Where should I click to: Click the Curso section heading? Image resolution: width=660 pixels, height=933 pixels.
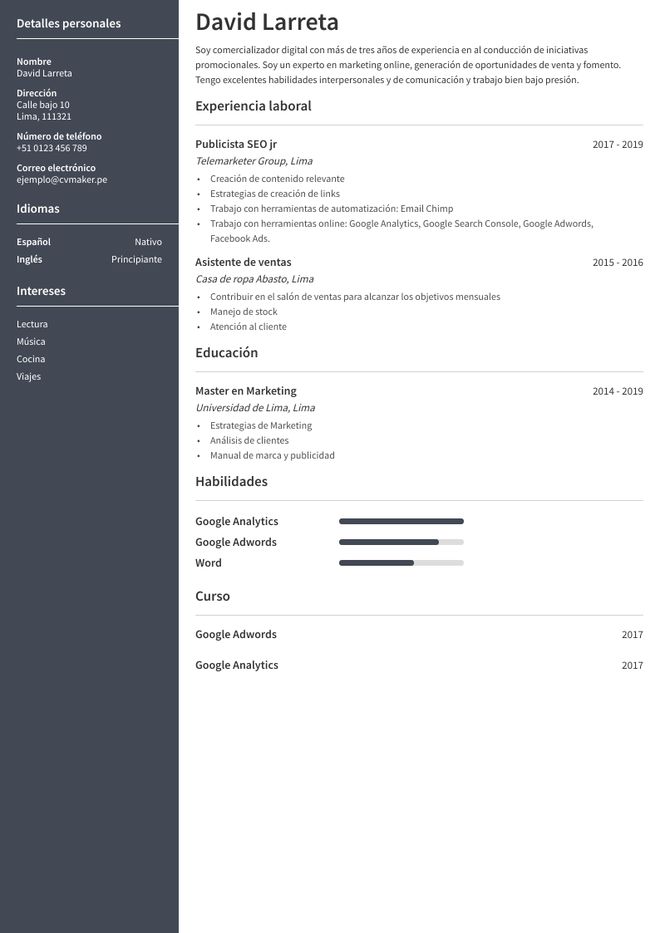pyautogui.click(x=212, y=597)
